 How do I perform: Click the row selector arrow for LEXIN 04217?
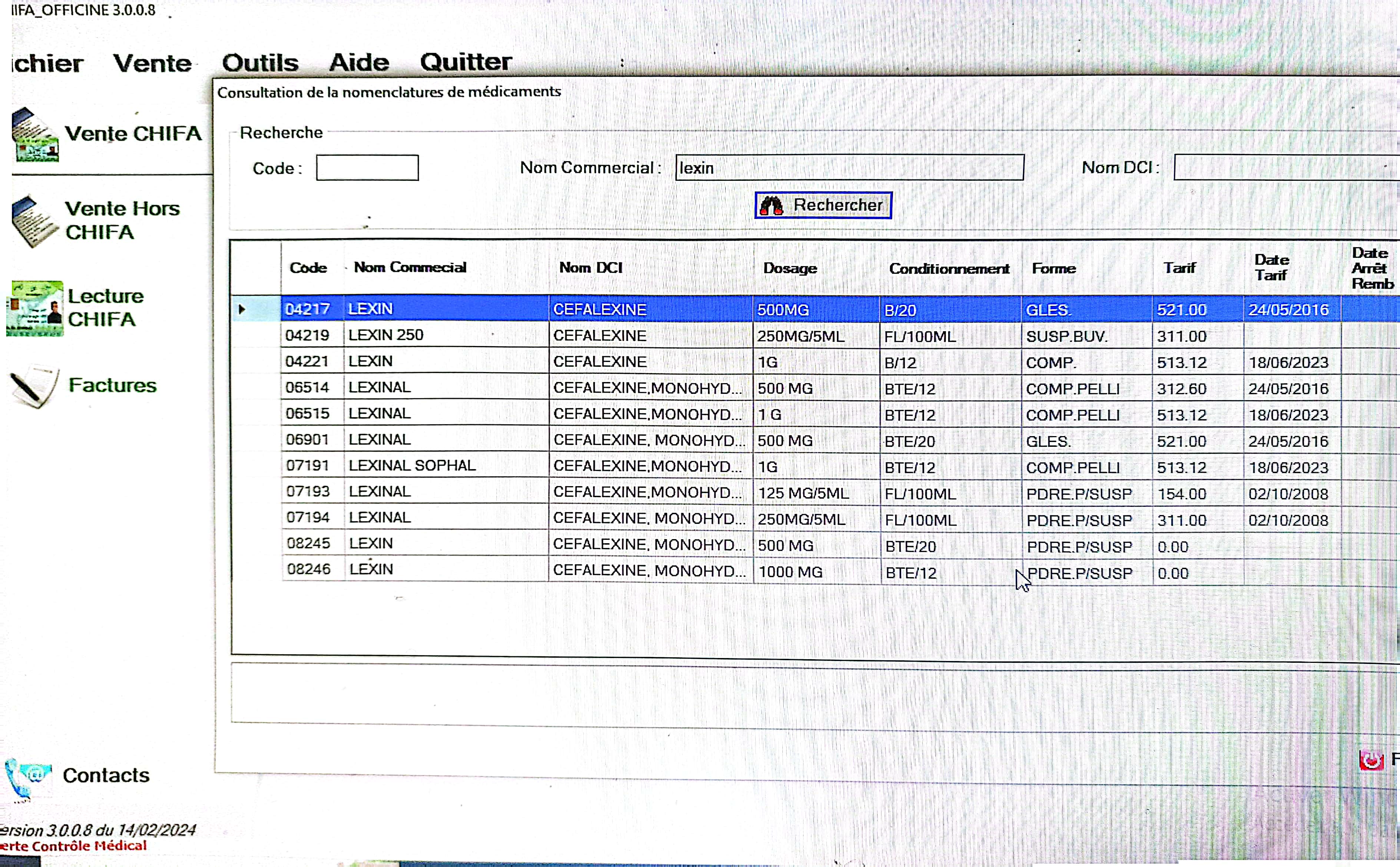242,310
